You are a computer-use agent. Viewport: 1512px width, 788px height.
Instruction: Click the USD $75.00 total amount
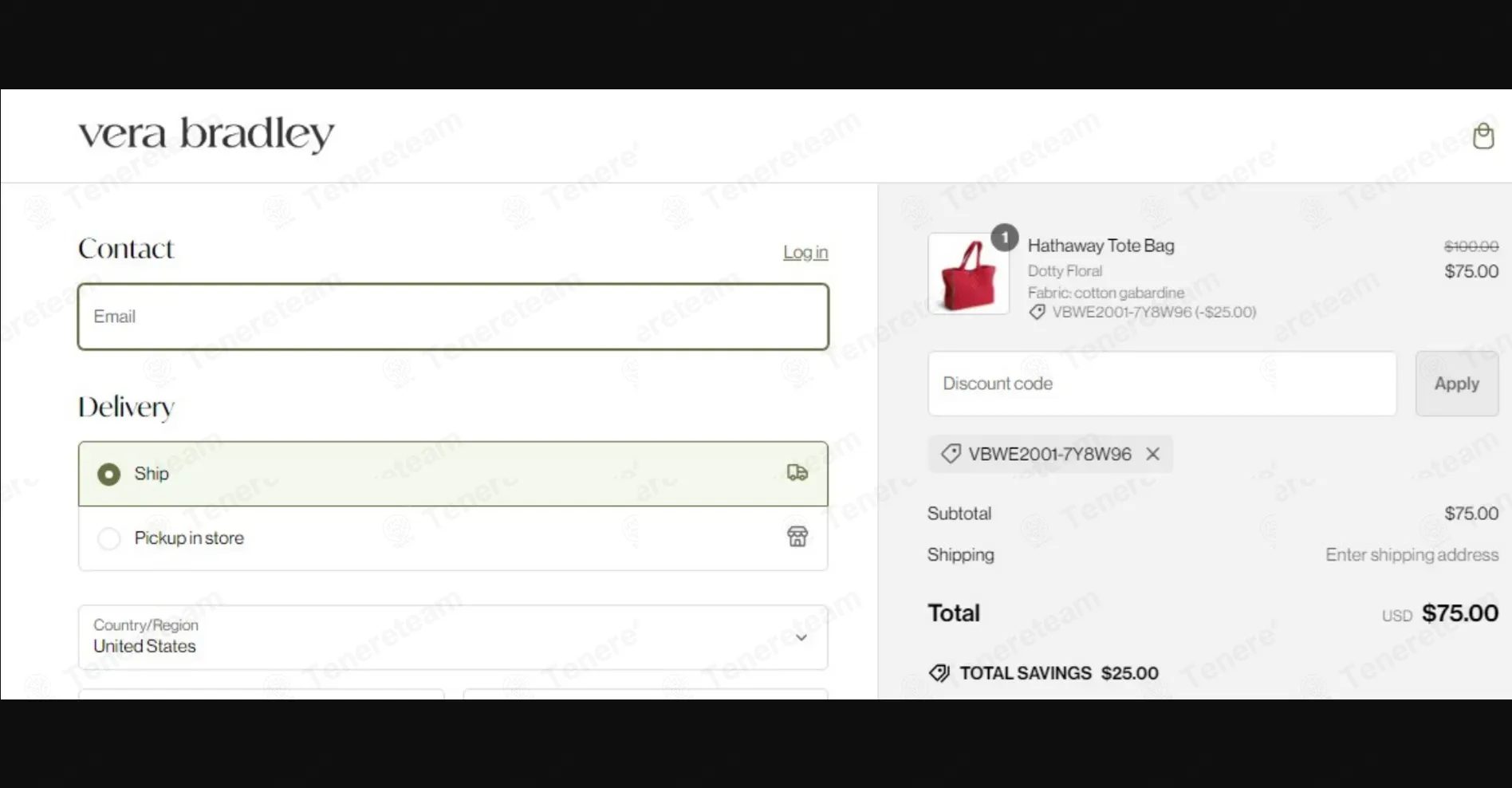[x=1440, y=613]
